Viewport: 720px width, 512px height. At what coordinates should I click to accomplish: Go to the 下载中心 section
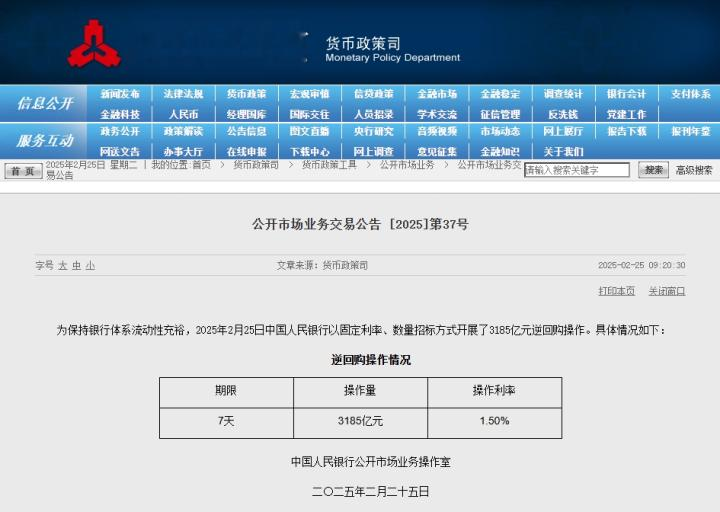(x=310, y=152)
